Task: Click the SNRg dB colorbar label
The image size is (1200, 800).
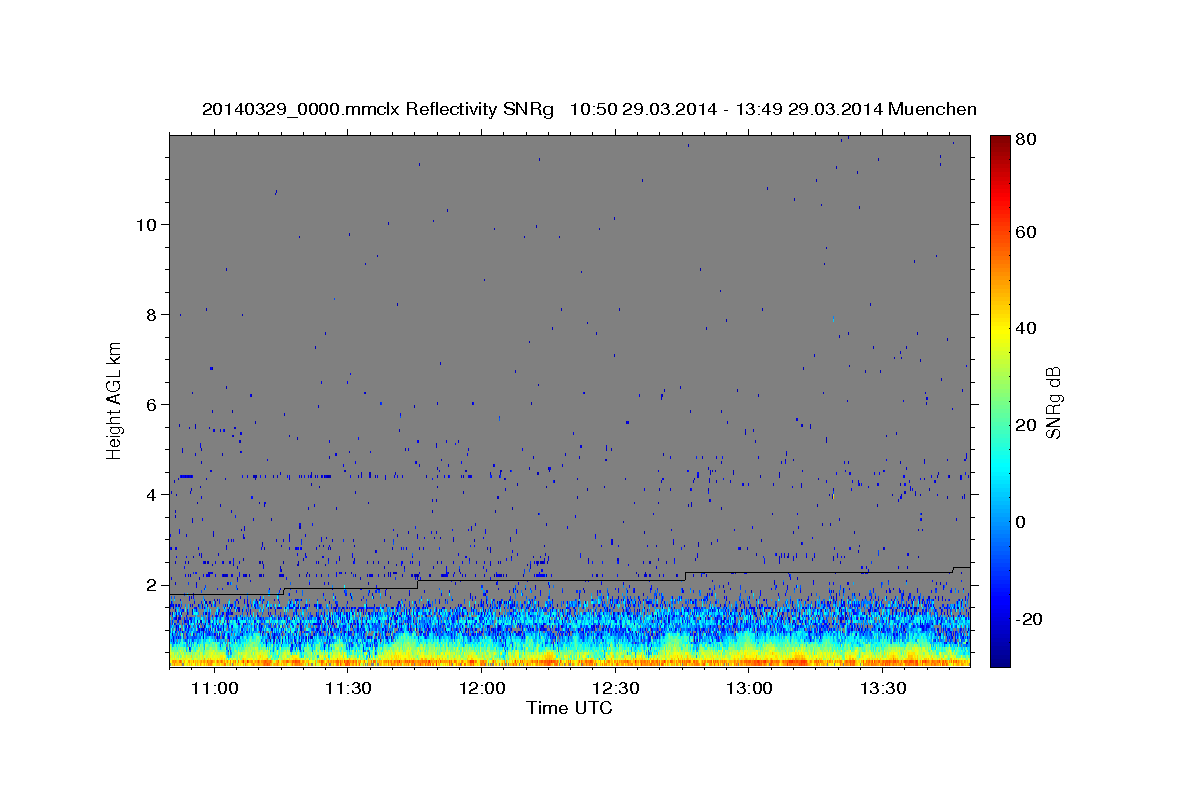Action: click(x=1054, y=401)
